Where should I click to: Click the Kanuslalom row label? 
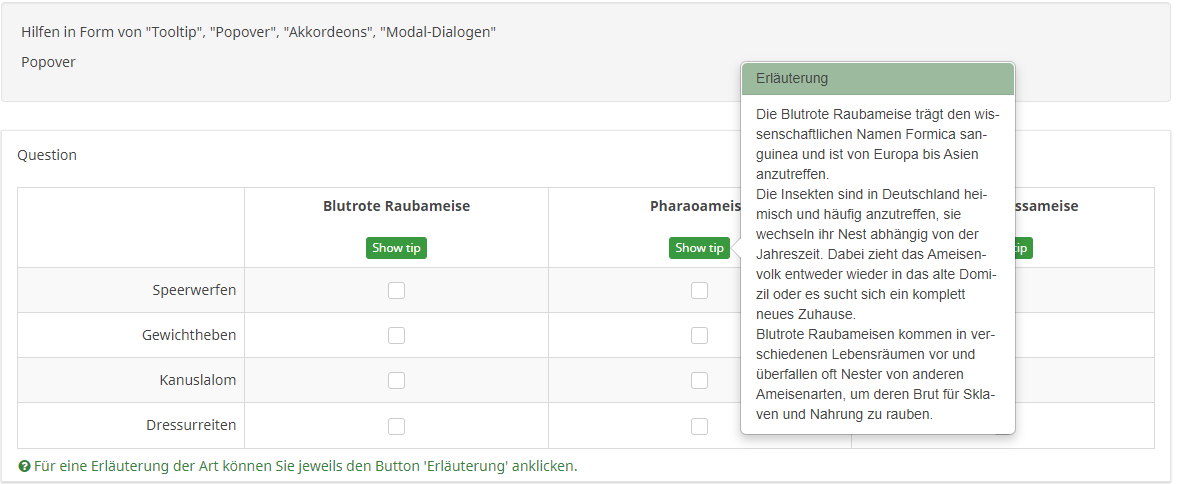point(198,380)
